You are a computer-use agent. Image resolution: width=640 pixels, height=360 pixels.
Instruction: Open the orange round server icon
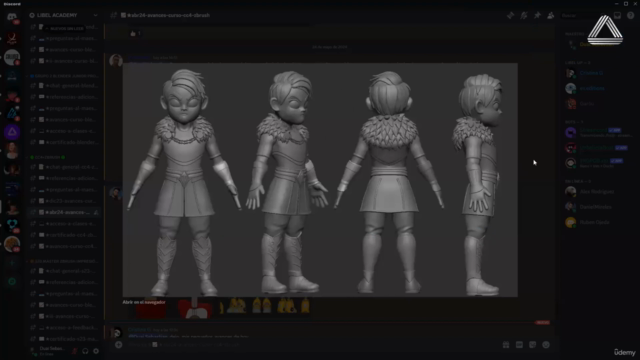(x=12, y=244)
